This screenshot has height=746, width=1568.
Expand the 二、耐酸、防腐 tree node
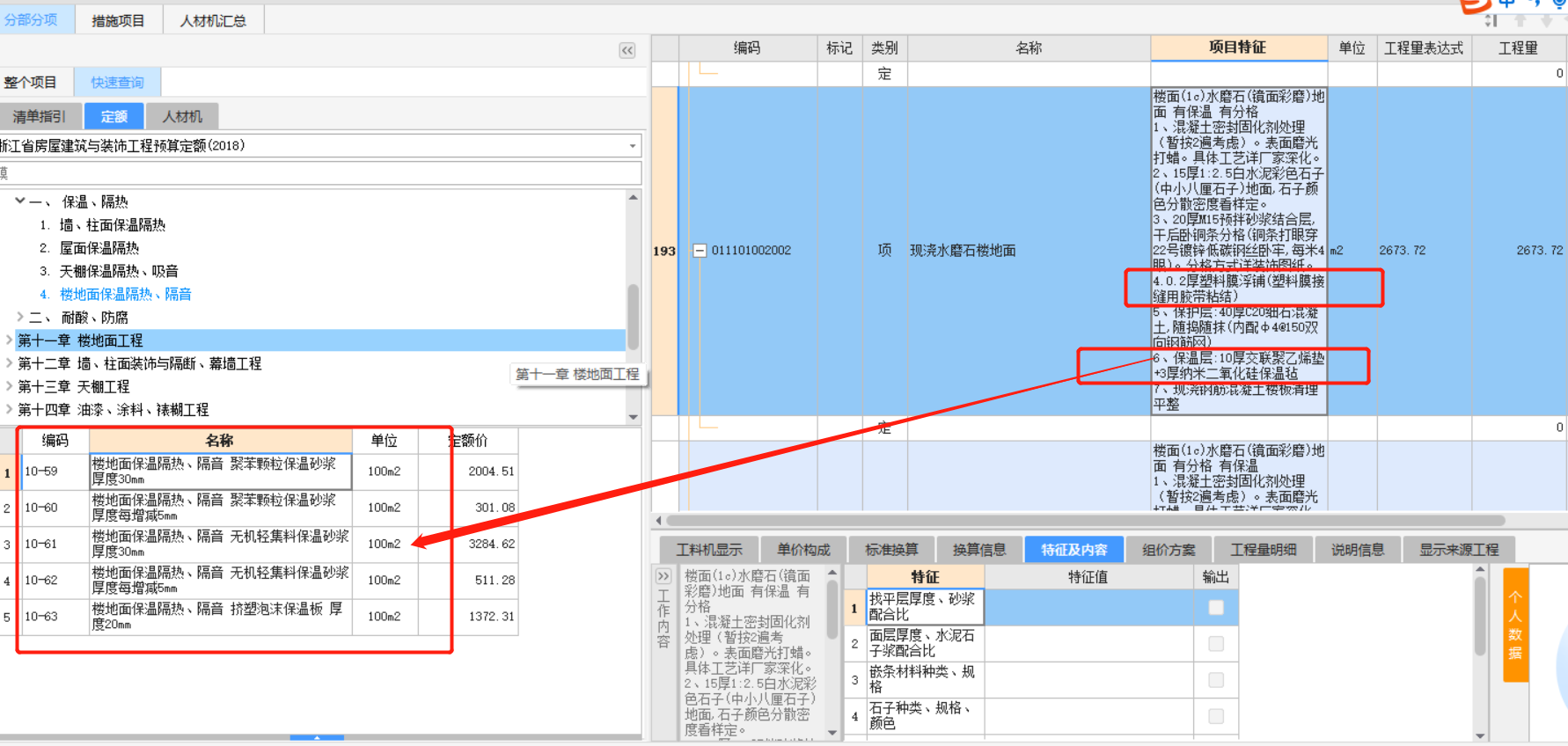20,317
